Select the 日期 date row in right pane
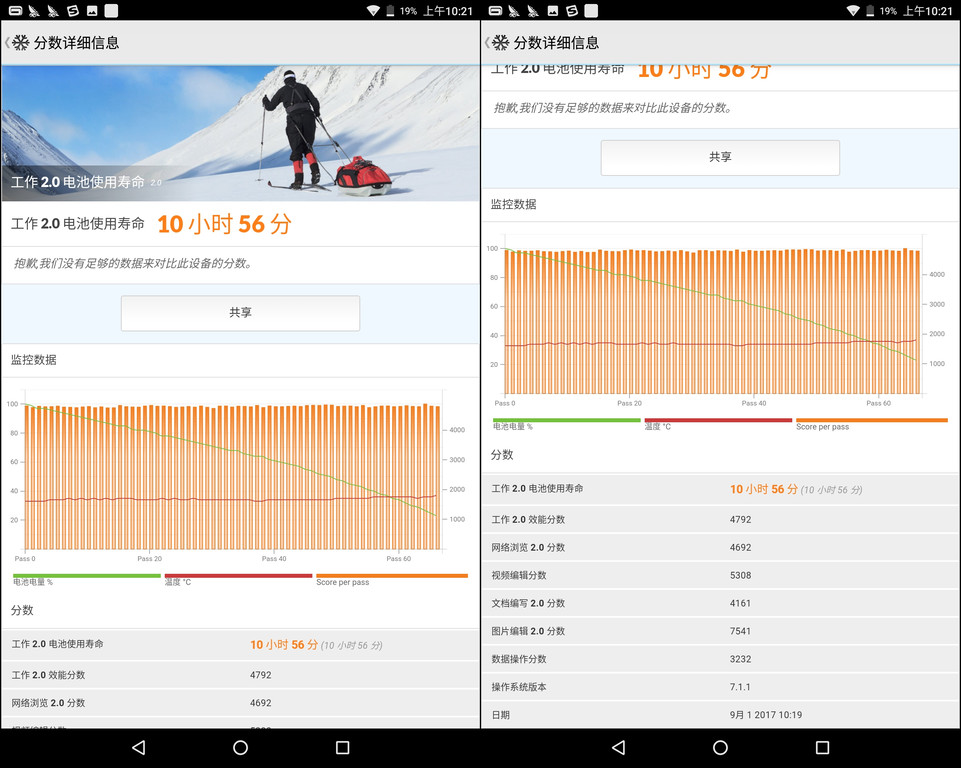This screenshot has height=768, width=961. (x=720, y=715)
